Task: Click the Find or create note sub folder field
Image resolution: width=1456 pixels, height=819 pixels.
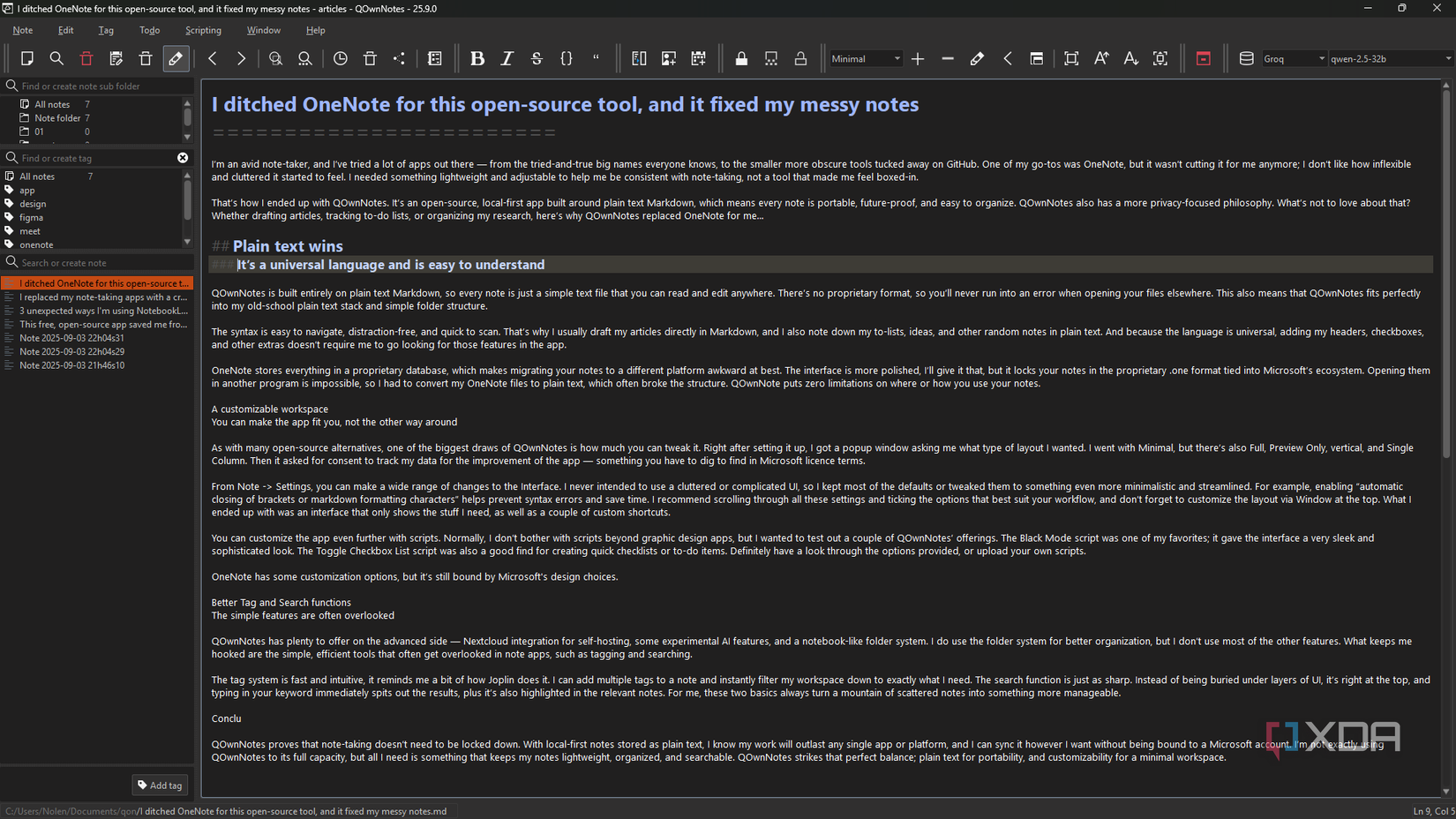Action: pyautogui.click(x=97, y=86)
